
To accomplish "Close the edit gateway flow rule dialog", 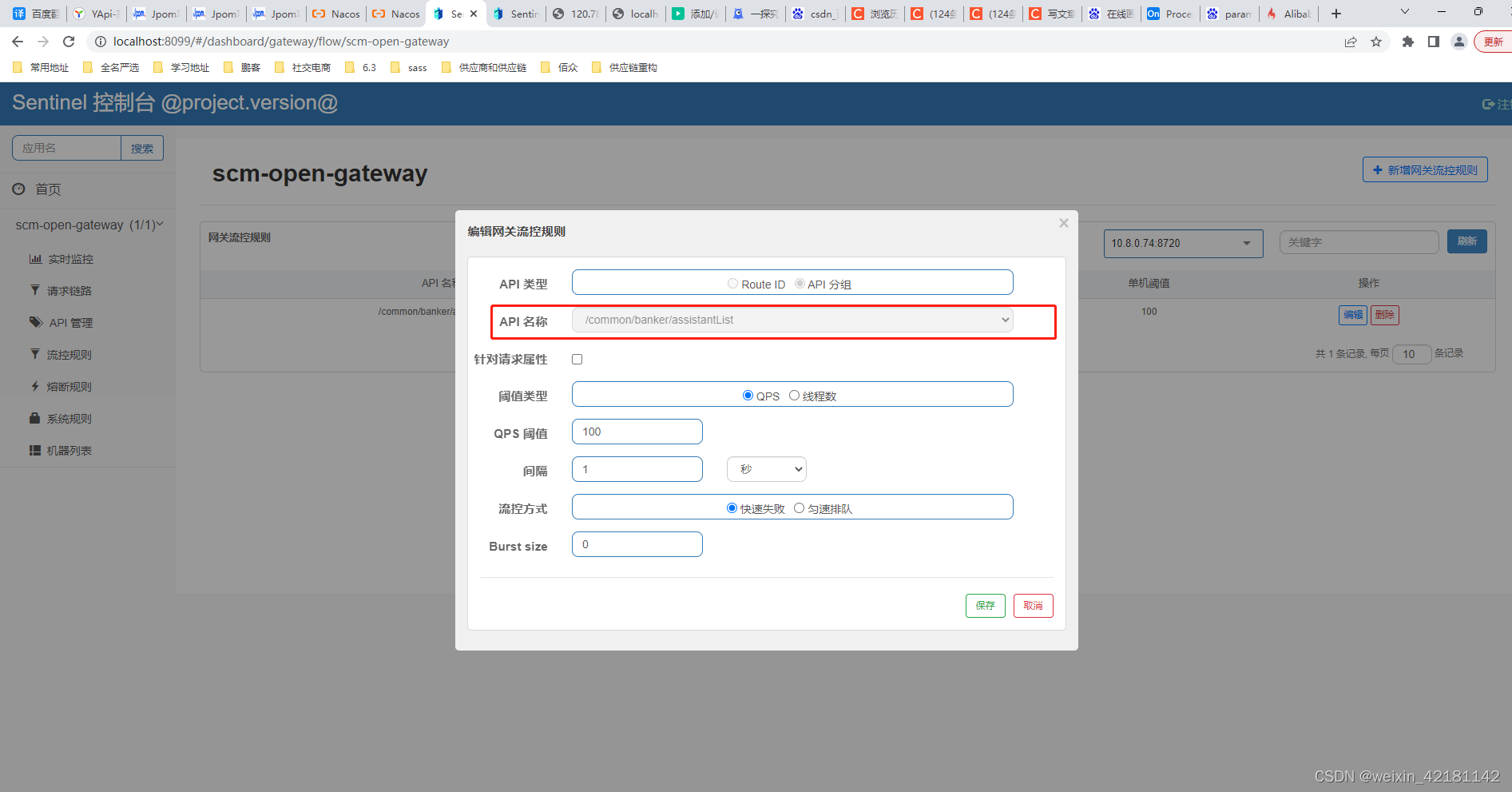I will pyautogui.click(x=1063, y=223).
